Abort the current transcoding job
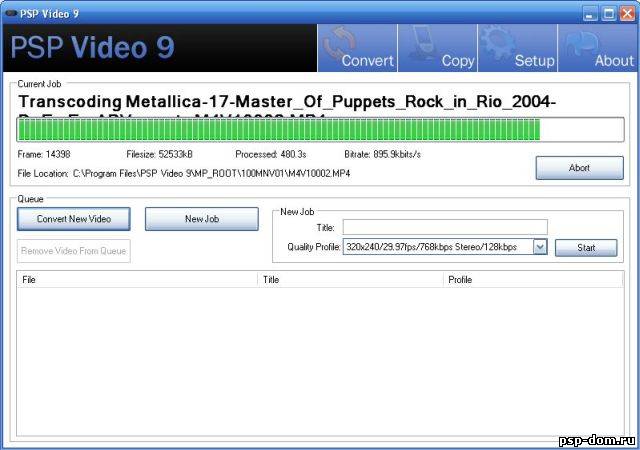 [579, 168]
